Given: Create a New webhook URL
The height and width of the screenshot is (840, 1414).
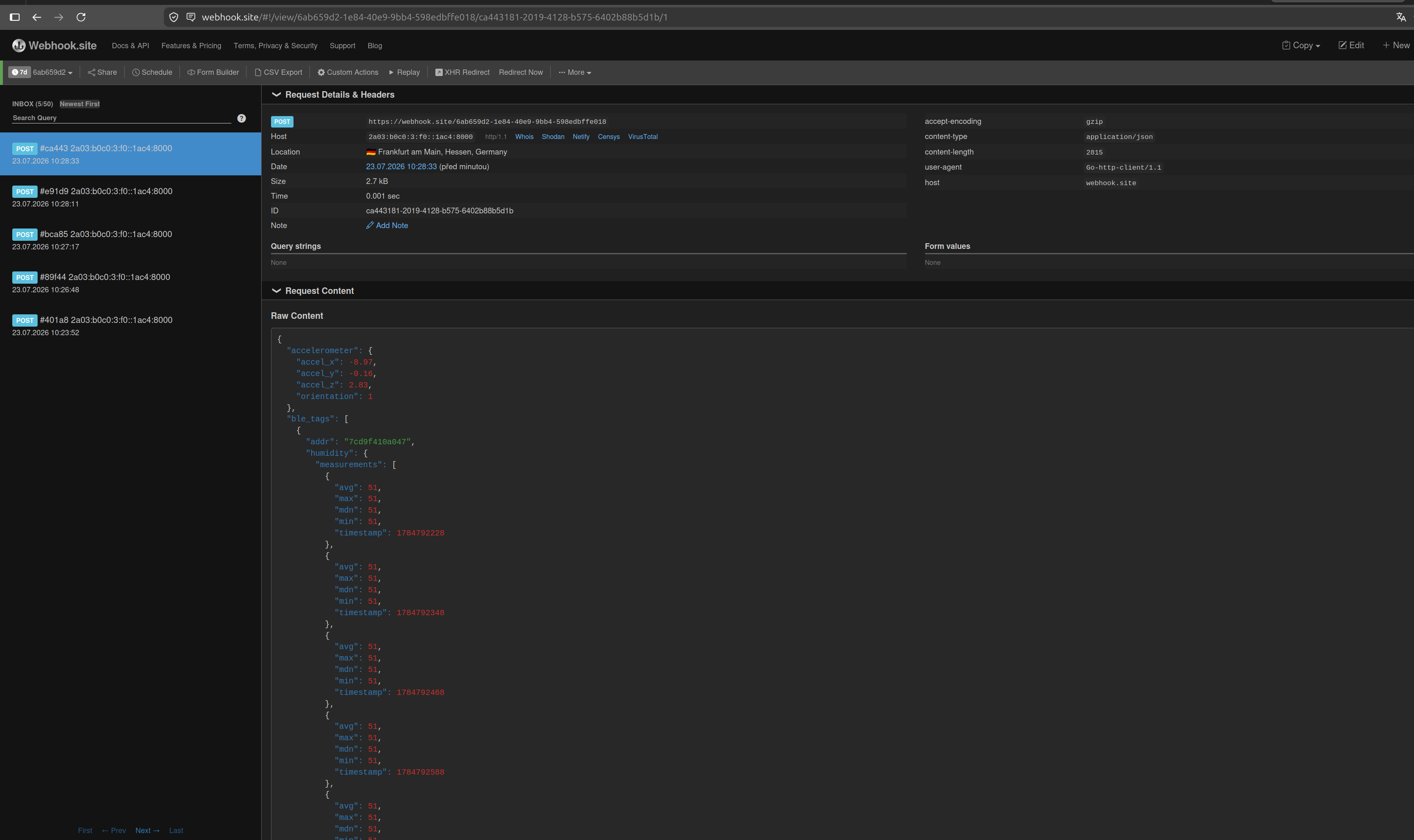Looking at the screenshot, I should 1397,45.
